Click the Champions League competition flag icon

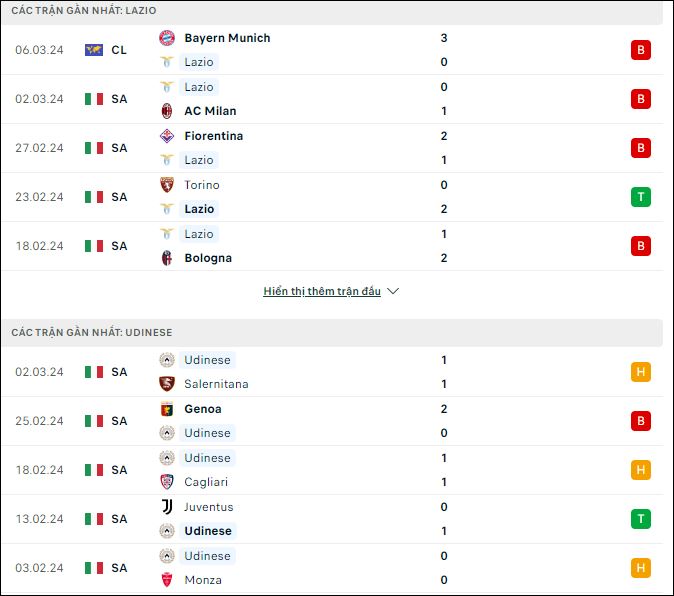94,50
